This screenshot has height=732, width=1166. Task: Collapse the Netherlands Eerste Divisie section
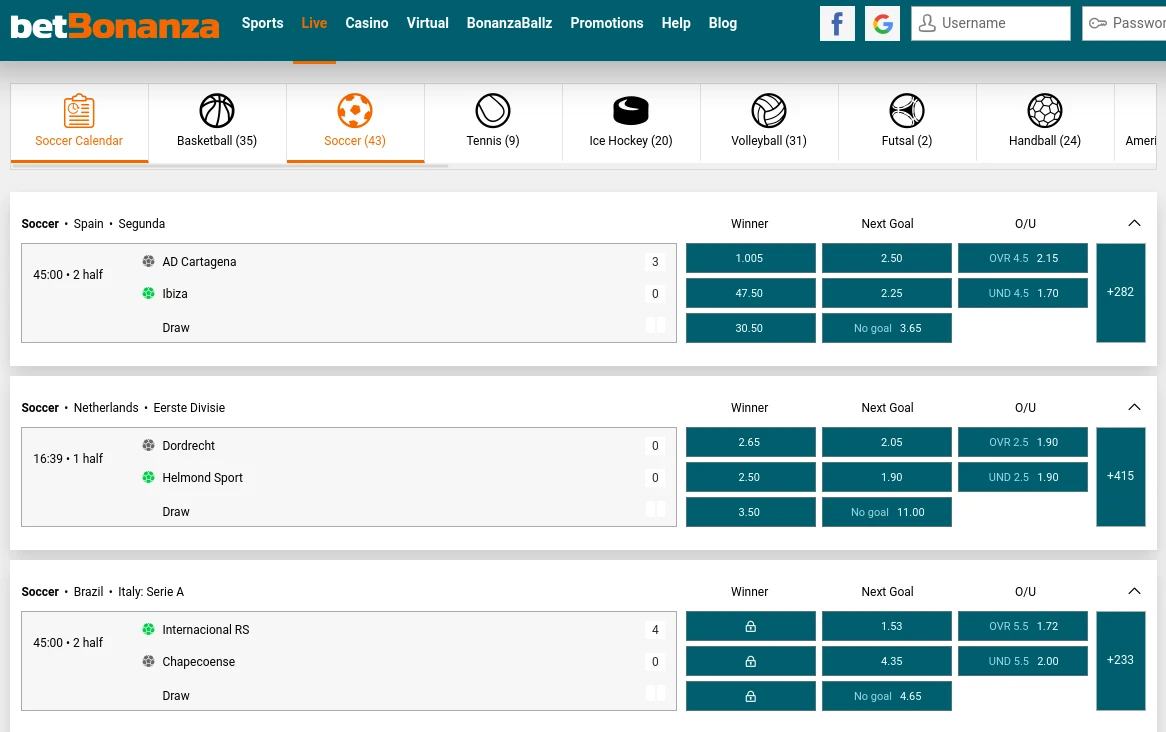(1134, 408)
